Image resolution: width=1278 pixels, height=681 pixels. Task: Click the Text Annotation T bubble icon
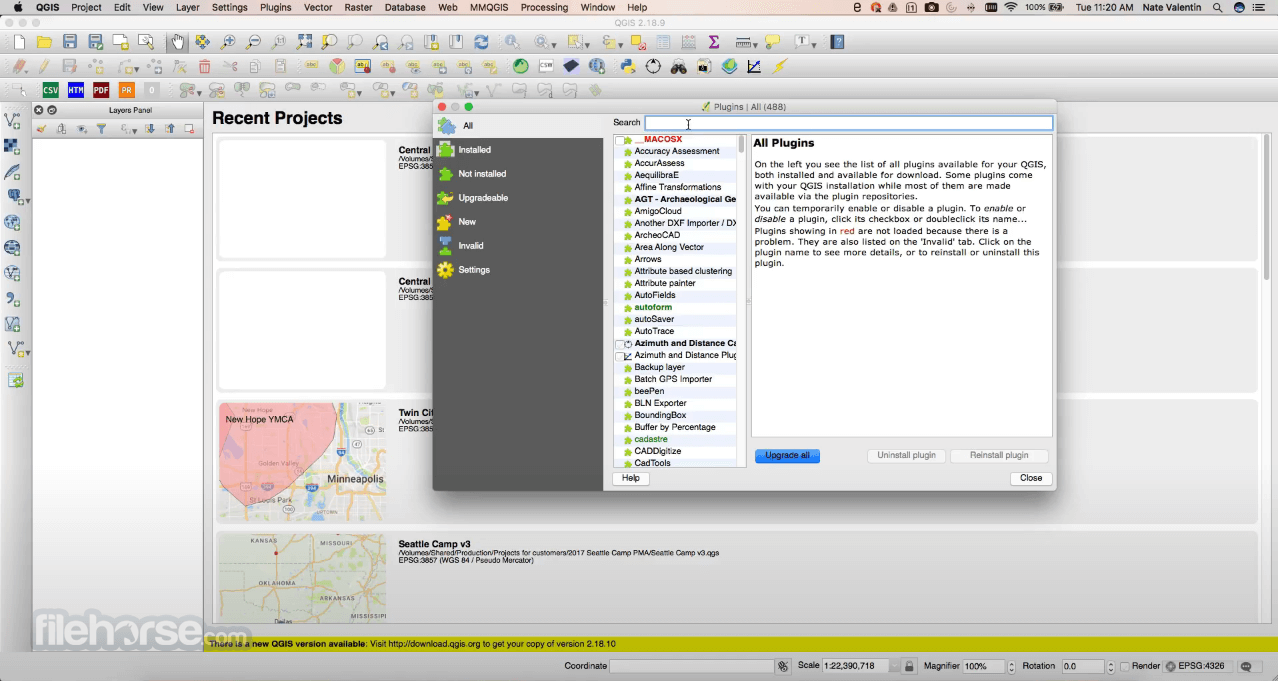coord(801,42)
